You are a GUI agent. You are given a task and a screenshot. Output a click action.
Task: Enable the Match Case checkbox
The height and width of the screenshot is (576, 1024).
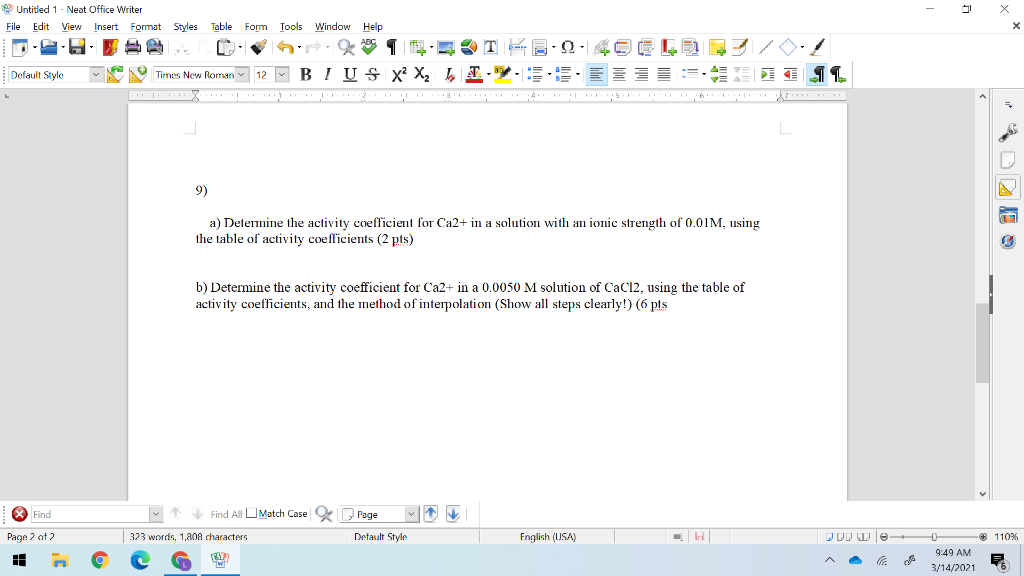click(251, 513)
